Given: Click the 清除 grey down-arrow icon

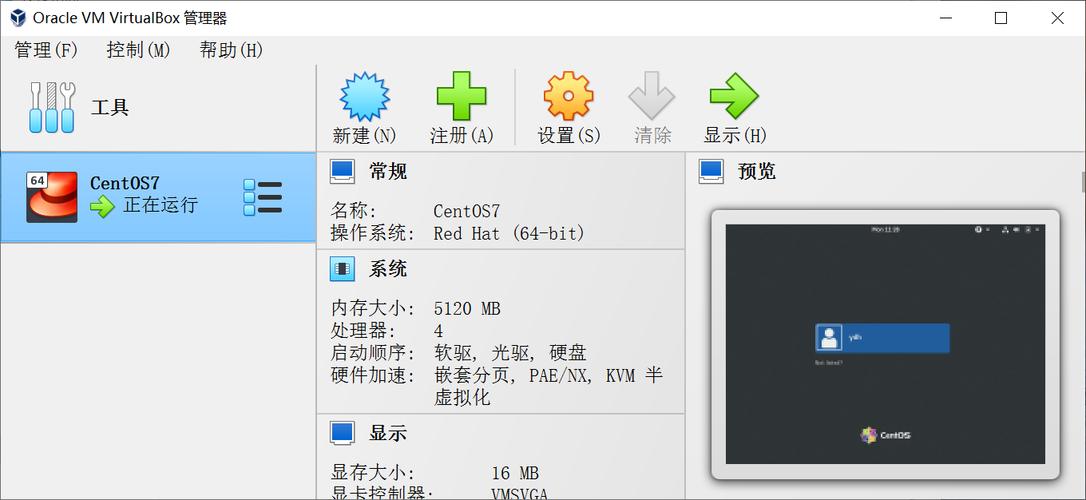Looking at the screenshot, I should pos(652,97).
